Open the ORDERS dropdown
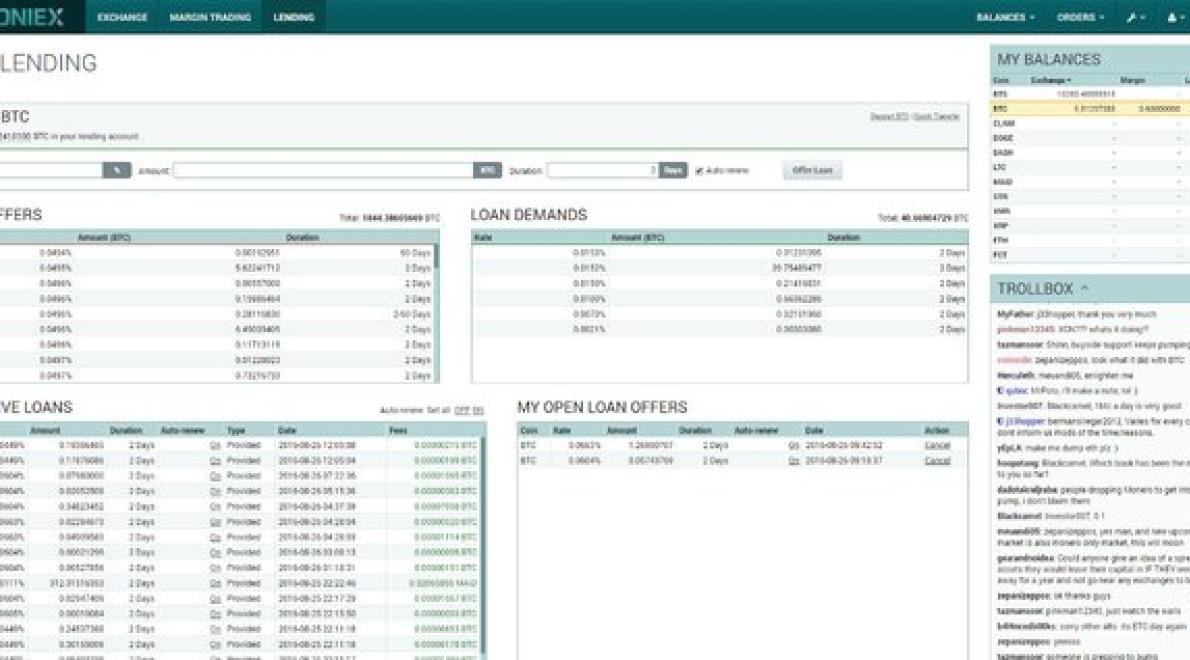1190x660 pixels. 1075,17
